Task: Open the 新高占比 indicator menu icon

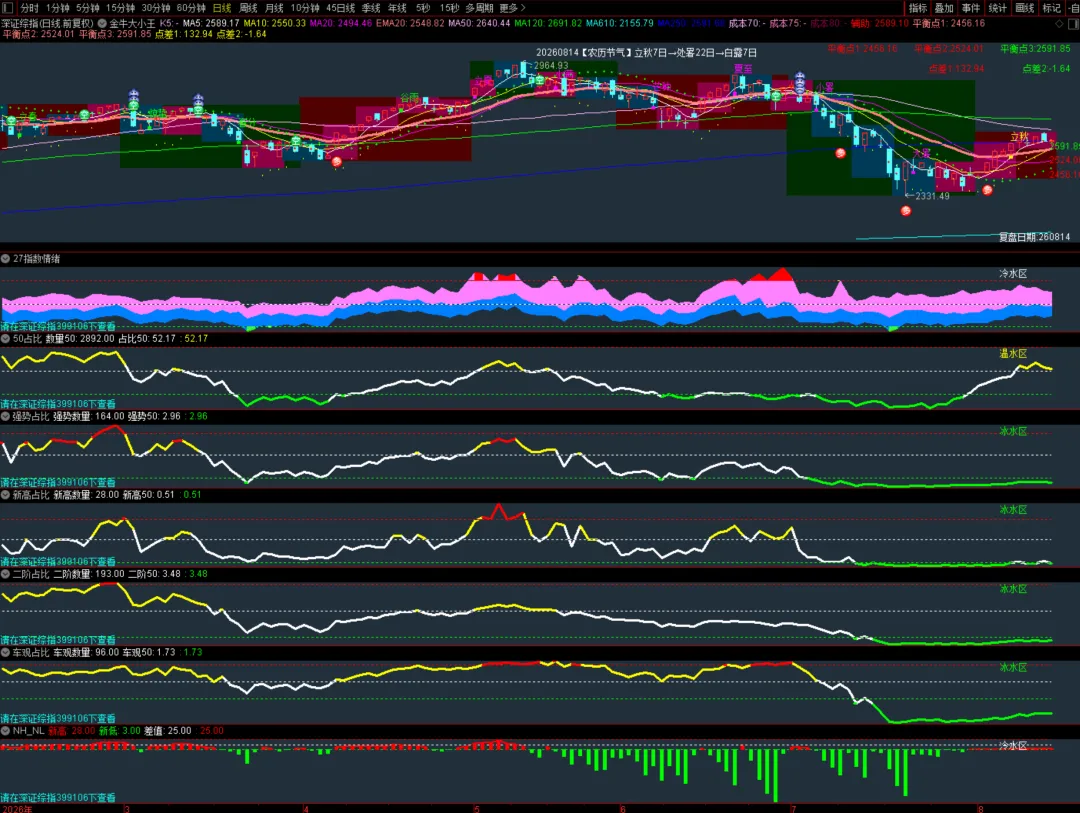Action: tap(6, 495)
